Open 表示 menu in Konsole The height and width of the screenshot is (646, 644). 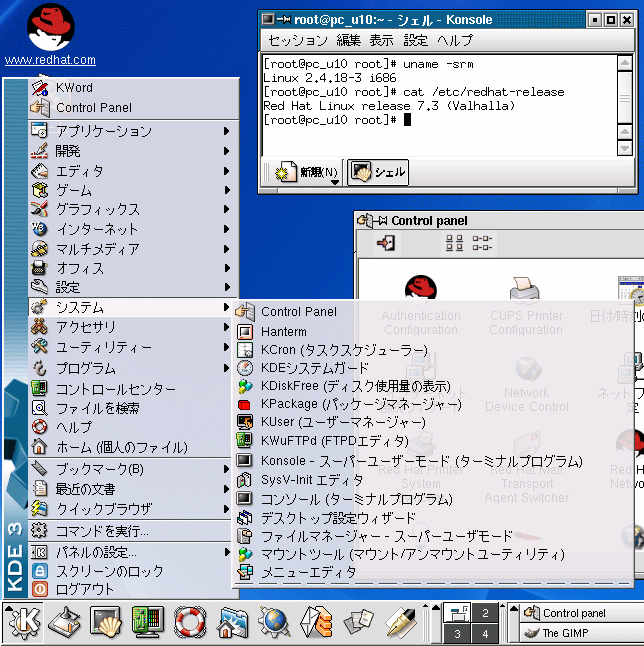coord(381,40)
